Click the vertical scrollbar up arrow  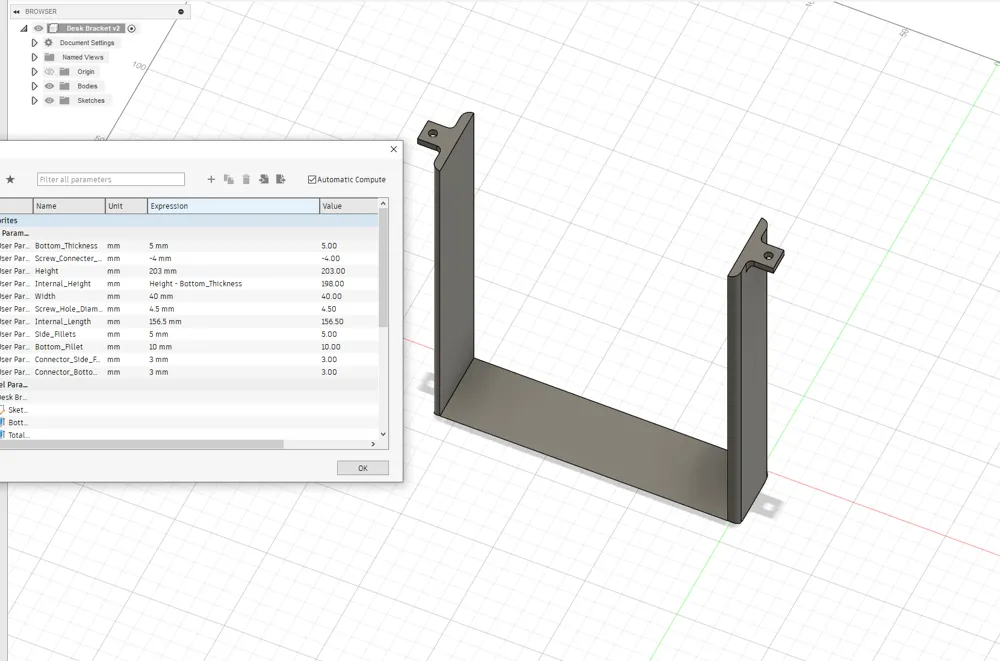click(383, 203)
